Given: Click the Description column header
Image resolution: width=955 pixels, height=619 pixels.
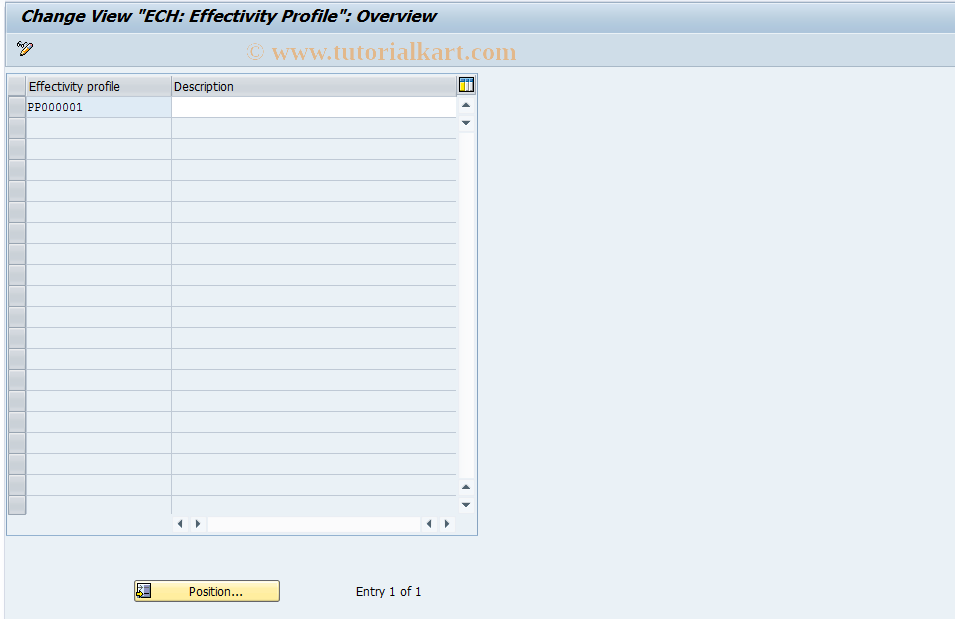Looking at the screenshot, I should [x=314, y=87].
